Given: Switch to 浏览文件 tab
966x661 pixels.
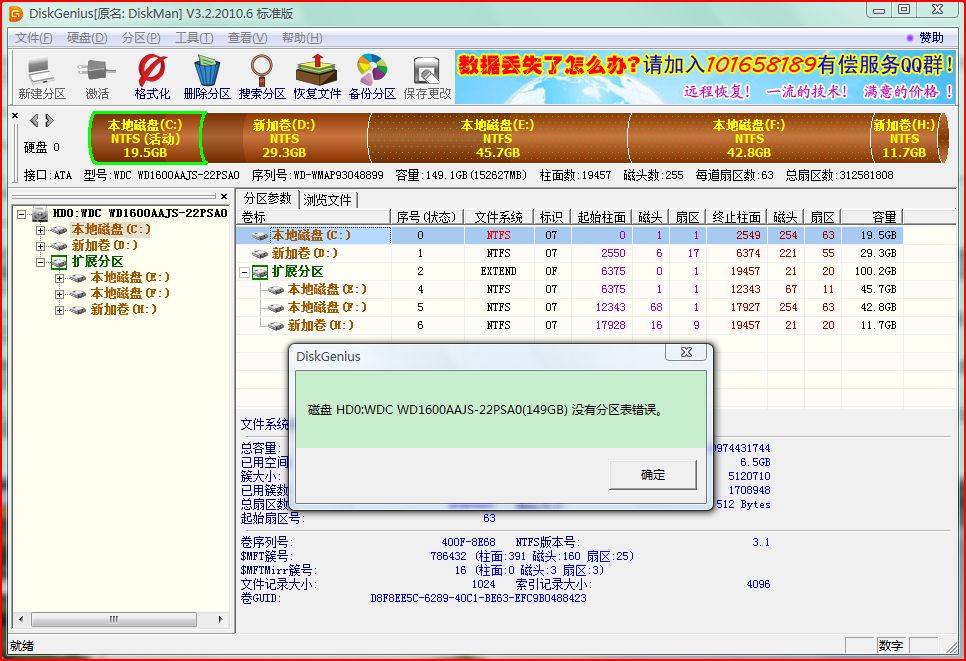Looking at the screenshot, I should tap(328, 200).
